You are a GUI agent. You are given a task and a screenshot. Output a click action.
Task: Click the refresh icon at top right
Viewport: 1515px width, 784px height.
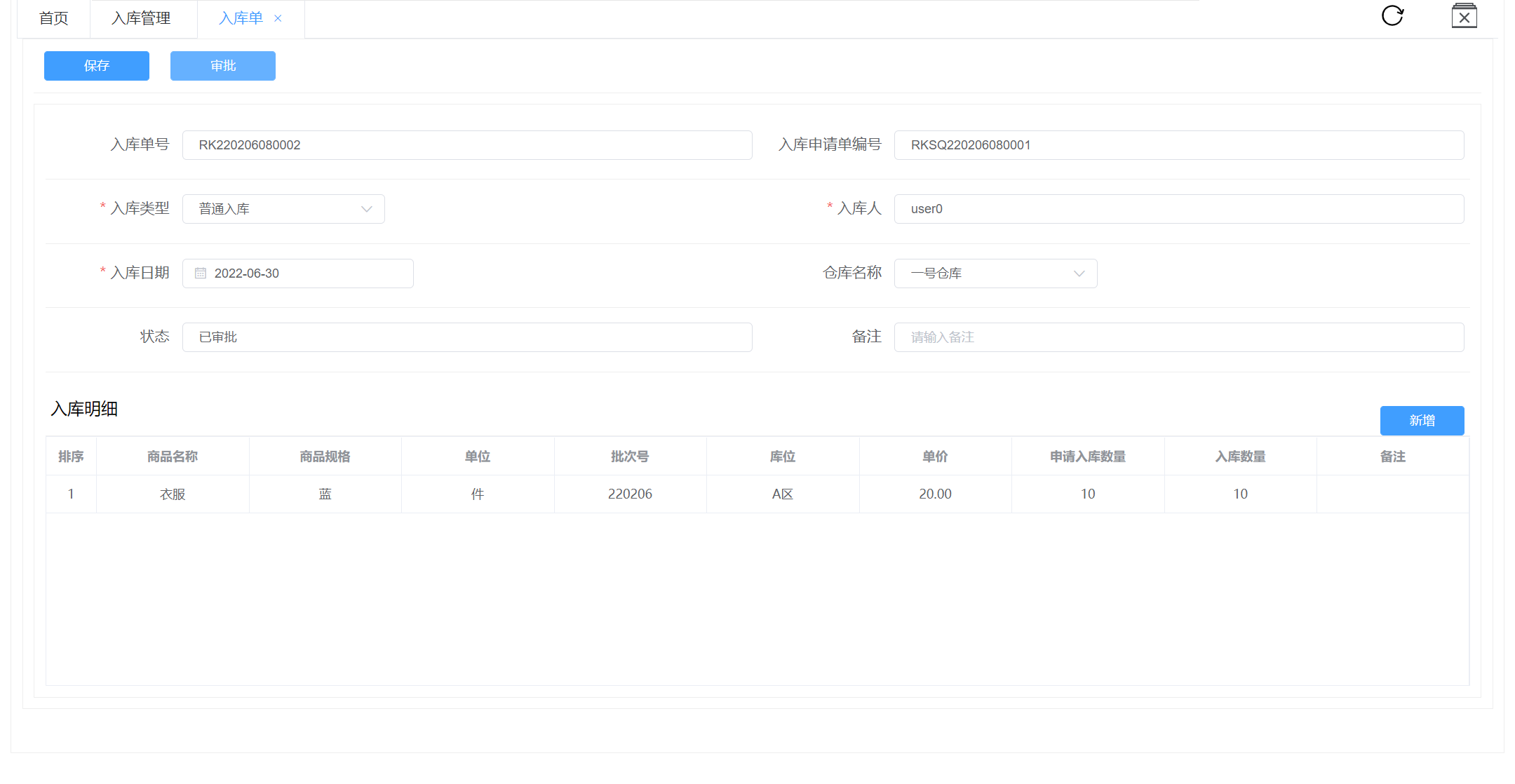pos(1392,15)
